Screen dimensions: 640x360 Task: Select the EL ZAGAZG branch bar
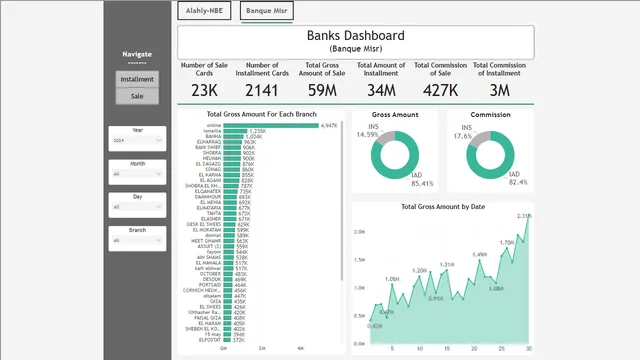pos(231,164)
